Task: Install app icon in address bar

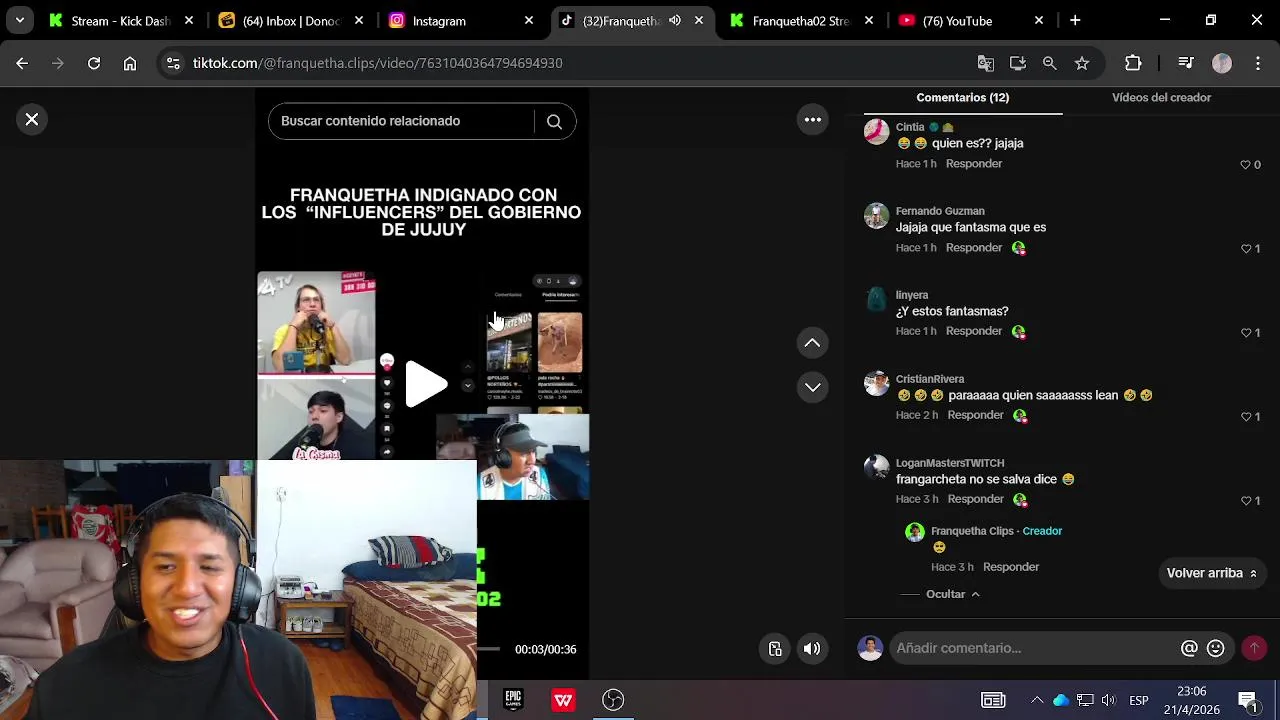Action: click(1018, 63)
